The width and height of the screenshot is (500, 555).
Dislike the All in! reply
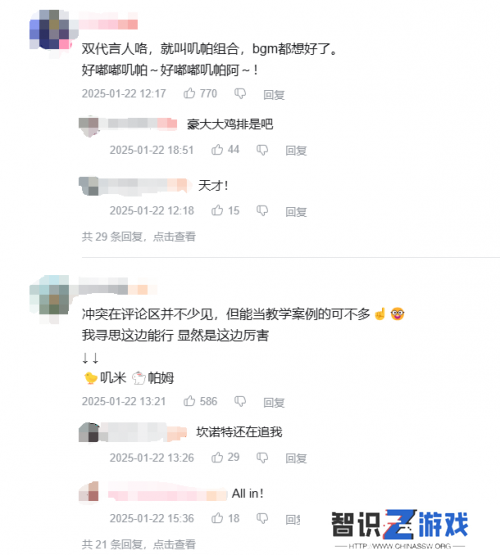262,519
